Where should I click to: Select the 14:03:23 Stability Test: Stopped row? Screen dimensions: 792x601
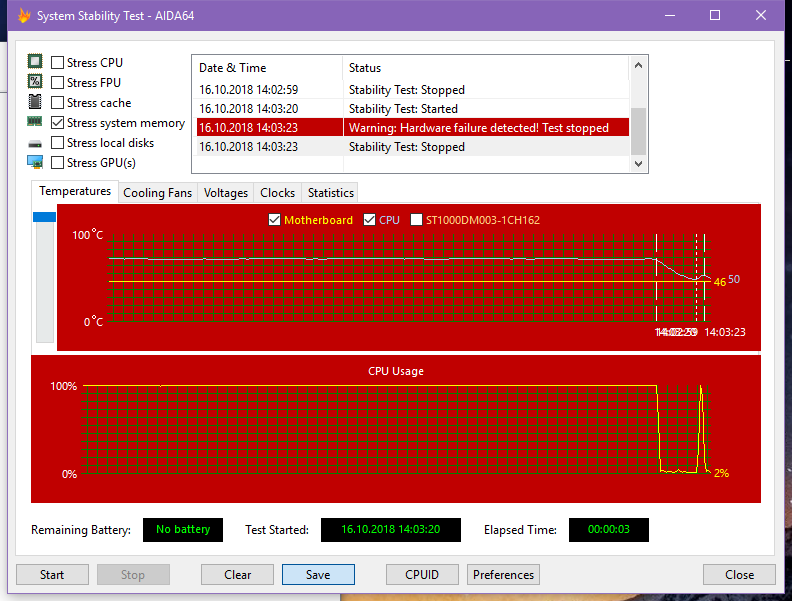[x=413, y=146]
